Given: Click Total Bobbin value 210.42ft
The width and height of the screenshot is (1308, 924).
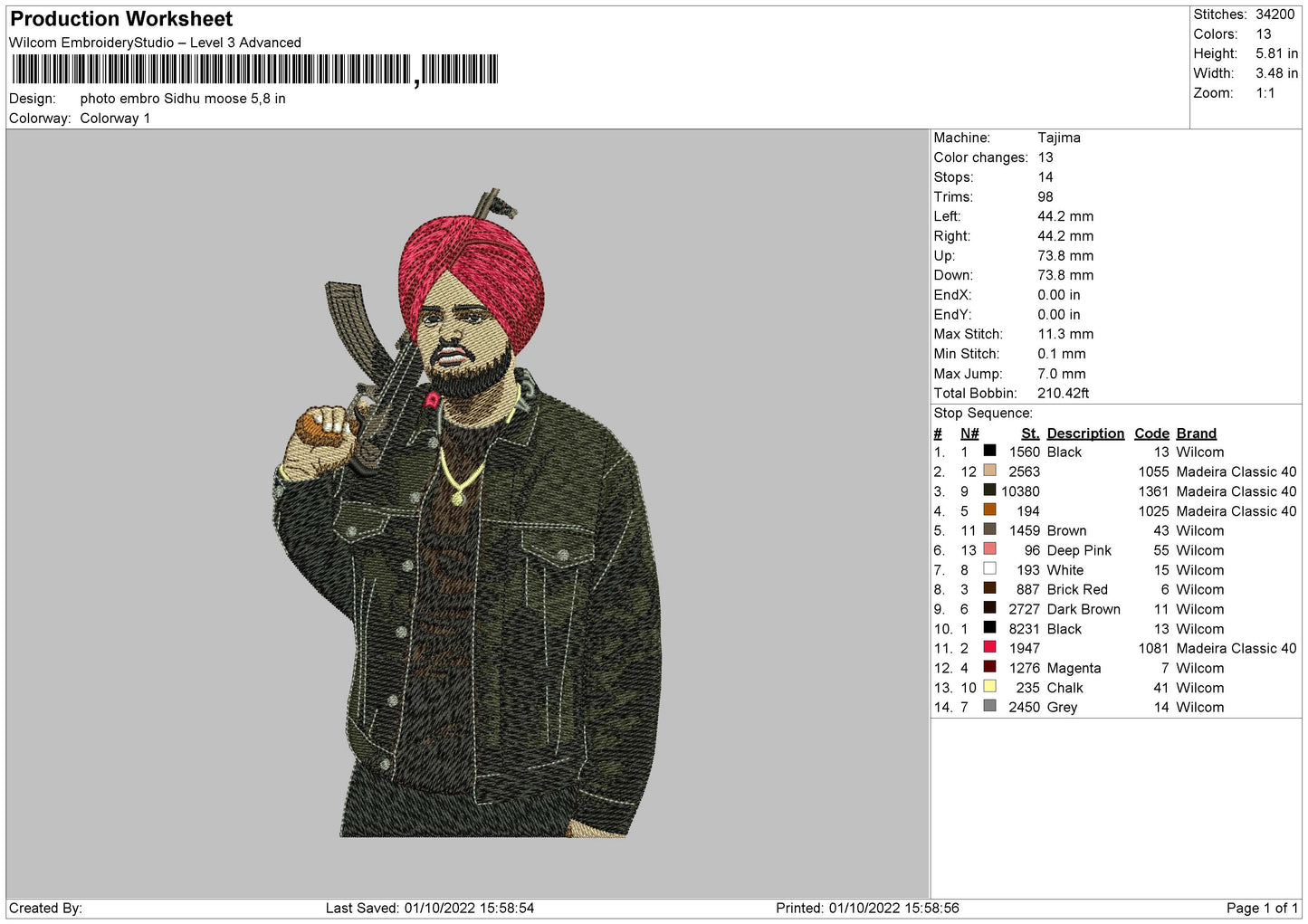Looking at the screenshot, I should [x=1064, y=393].
